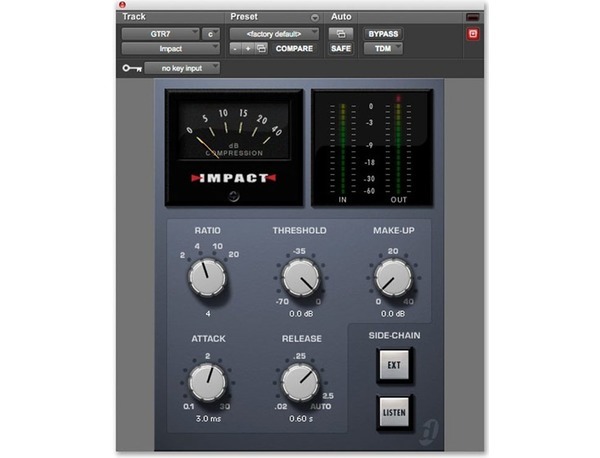600x458 pixels.
Task: Click the dB compression VU meter
Action: (x=234, y=131)
